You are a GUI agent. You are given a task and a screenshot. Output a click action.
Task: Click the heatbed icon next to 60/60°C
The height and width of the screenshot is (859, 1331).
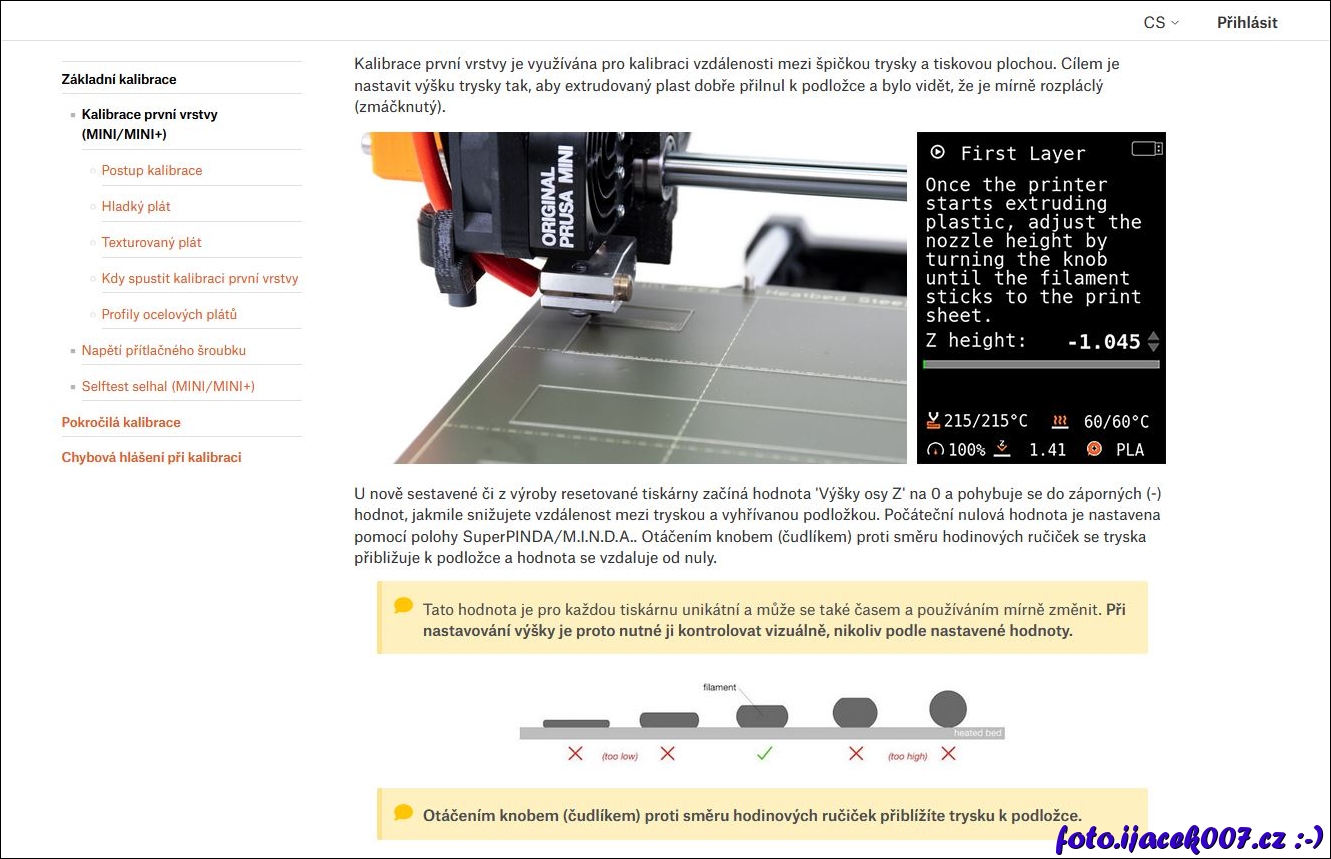pos(1060,421)
